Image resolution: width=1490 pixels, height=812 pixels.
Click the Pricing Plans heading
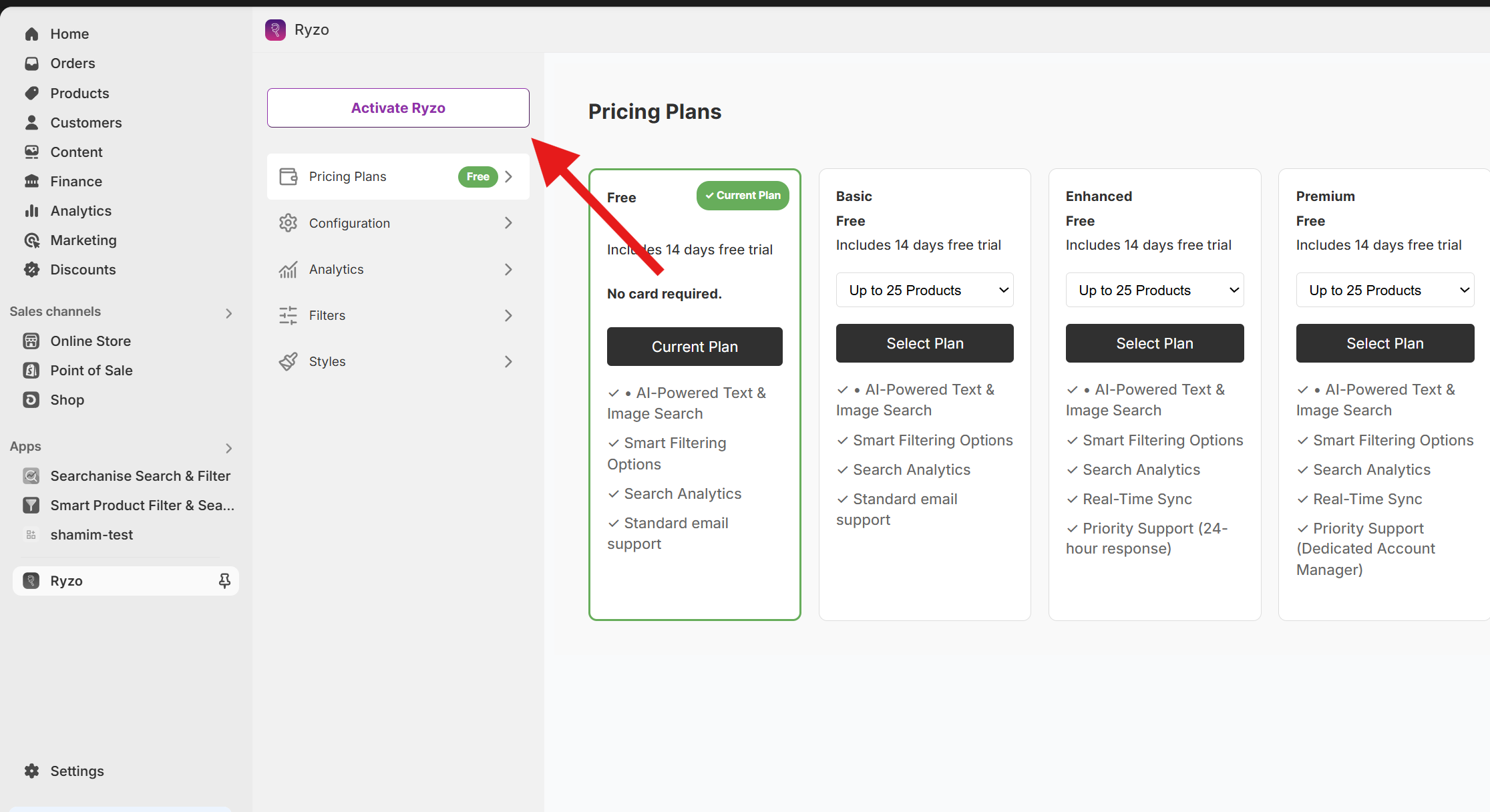[x=655, y=112]
